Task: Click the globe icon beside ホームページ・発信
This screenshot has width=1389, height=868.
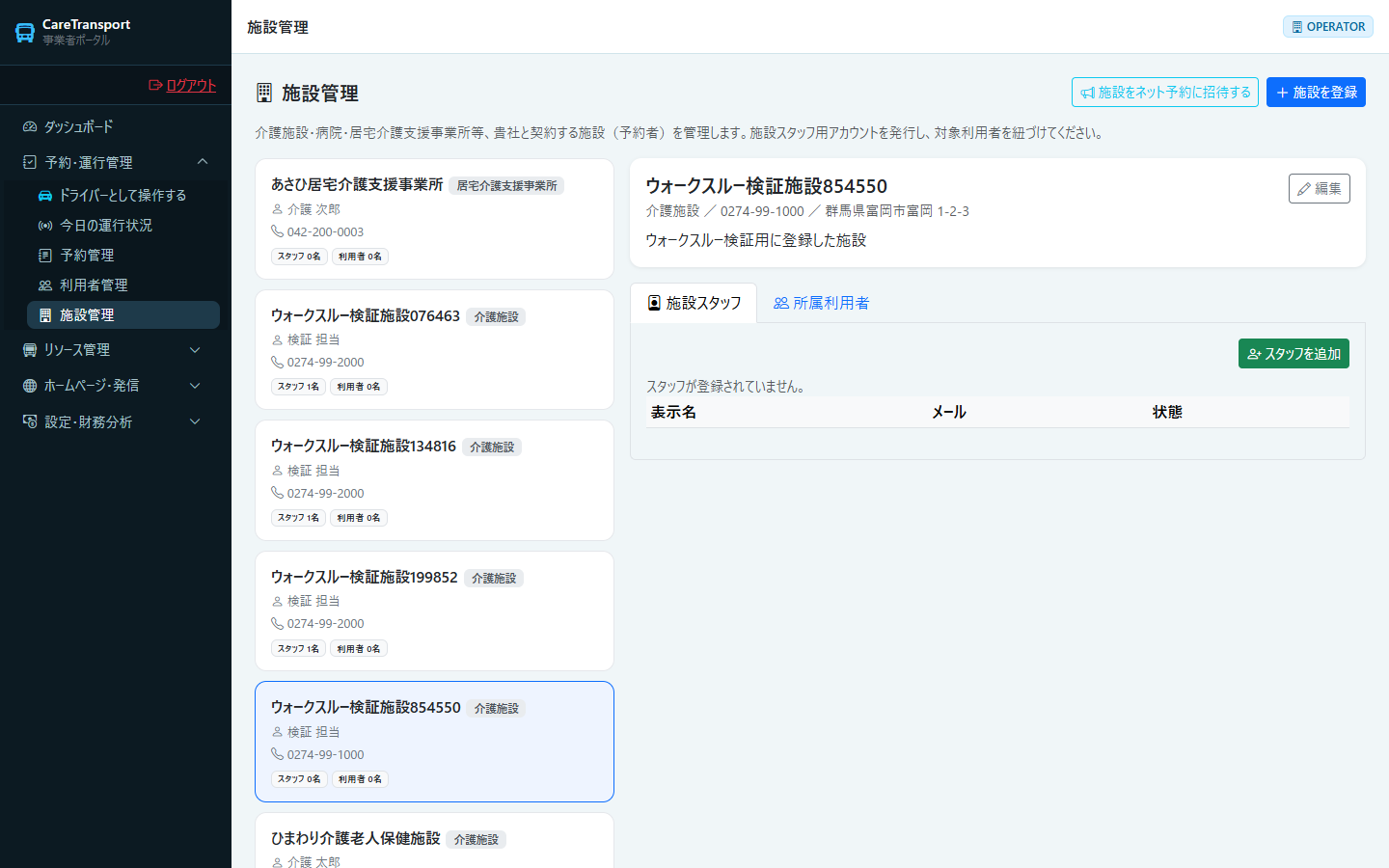Action: pos(30,385)
